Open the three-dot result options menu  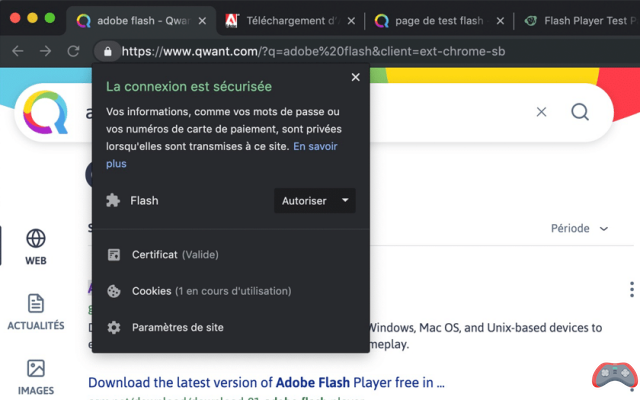click(632, 289)
